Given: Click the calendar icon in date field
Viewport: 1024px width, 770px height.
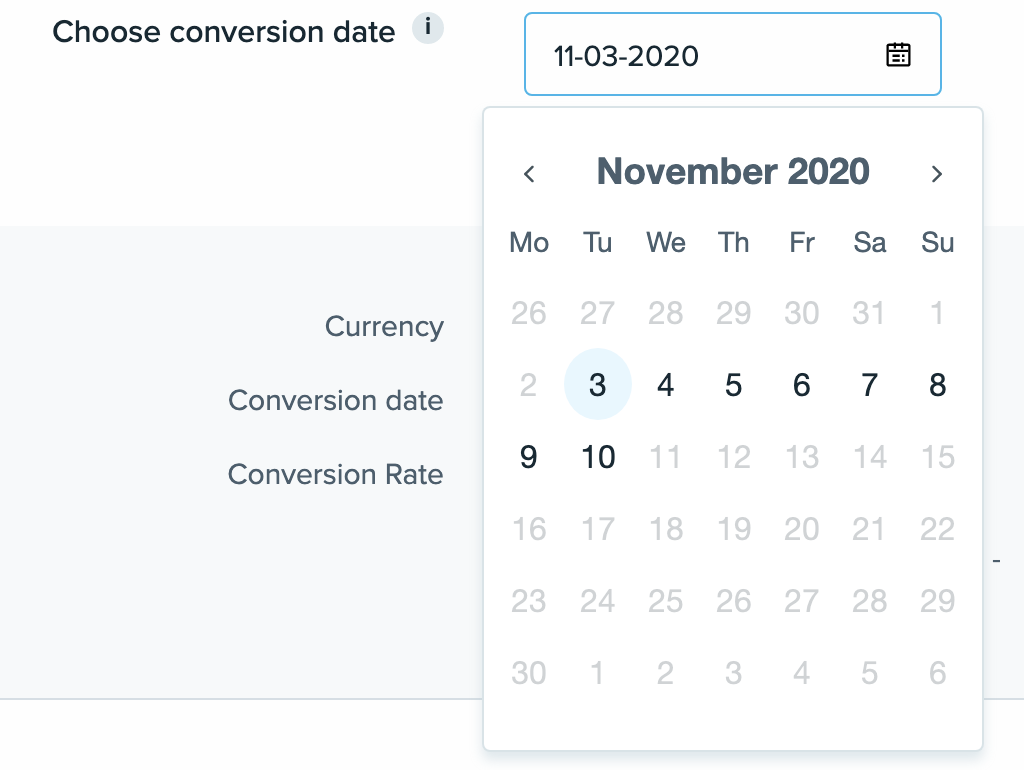Looking at the screenshot, I should 898,55.
